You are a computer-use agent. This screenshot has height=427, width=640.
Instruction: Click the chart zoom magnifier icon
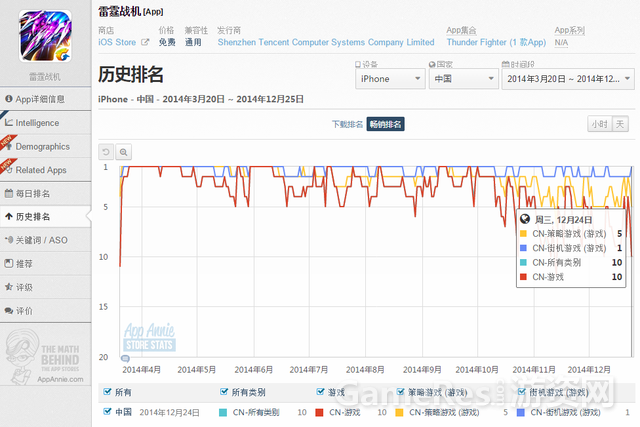[x=123, y=152]
